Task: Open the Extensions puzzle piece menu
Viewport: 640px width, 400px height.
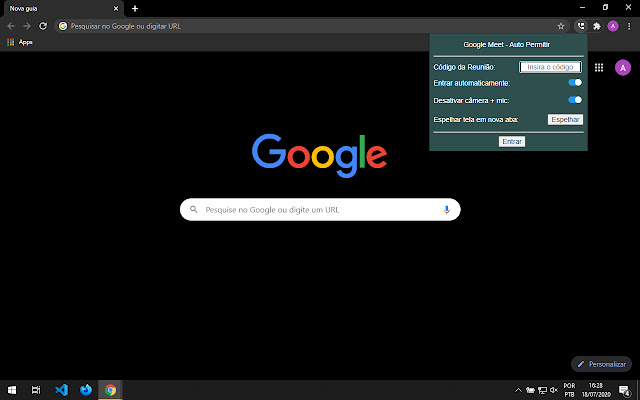Action: click(x=597, y=26)
